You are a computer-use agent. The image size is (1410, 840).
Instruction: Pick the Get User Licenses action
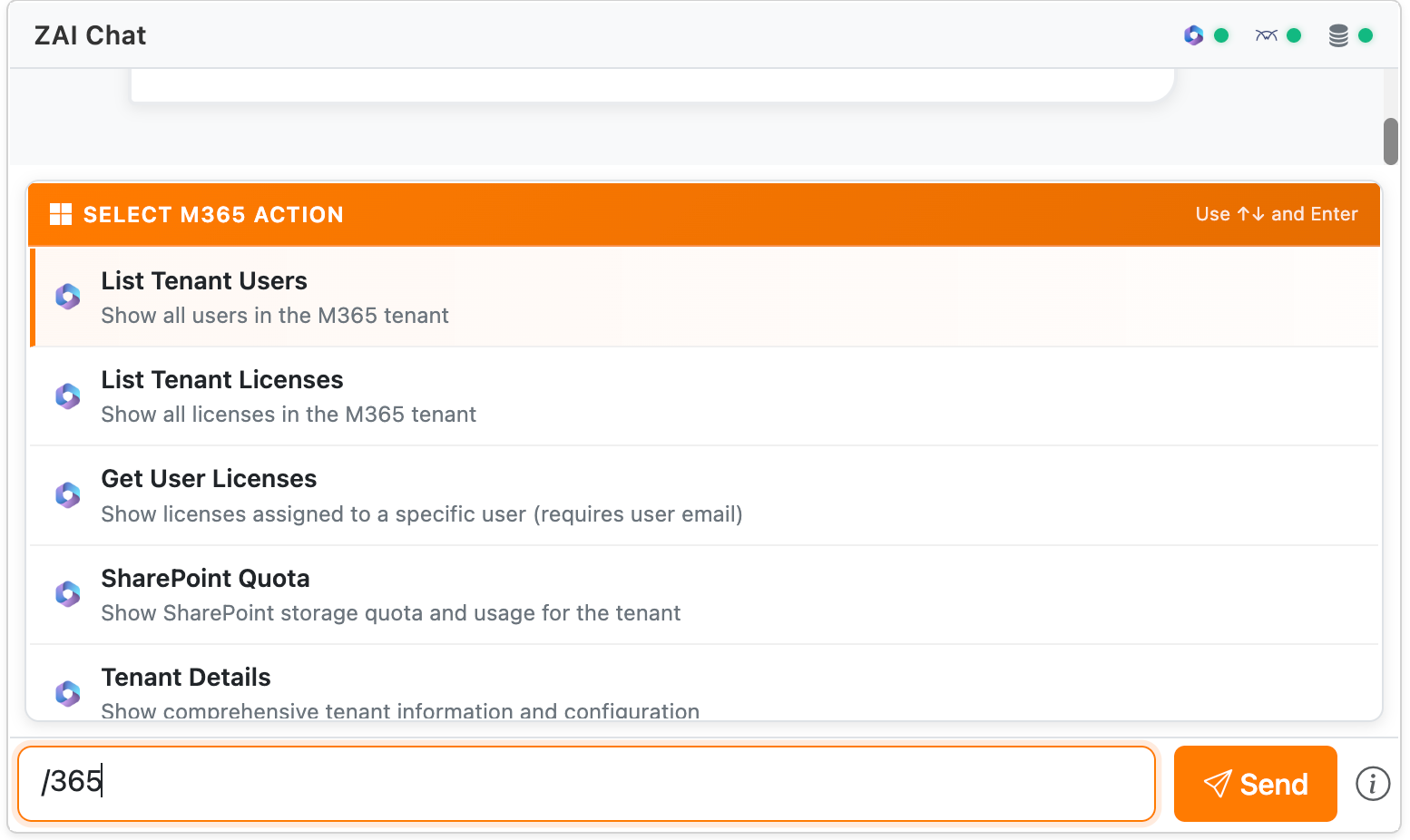tap(704, 495)
